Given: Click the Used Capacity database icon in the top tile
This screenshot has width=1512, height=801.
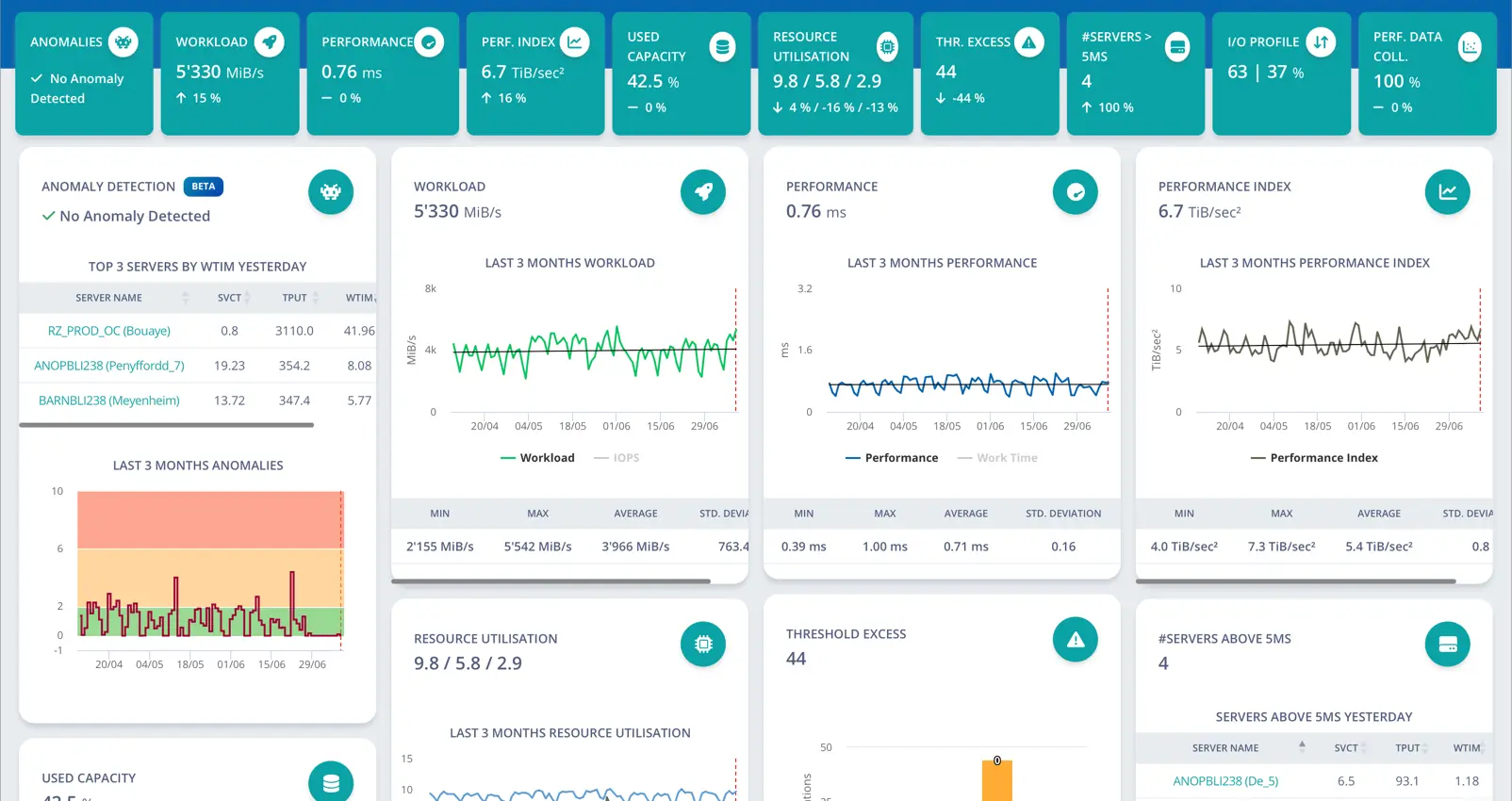Looking at the screenshot, I should [722, 46].
